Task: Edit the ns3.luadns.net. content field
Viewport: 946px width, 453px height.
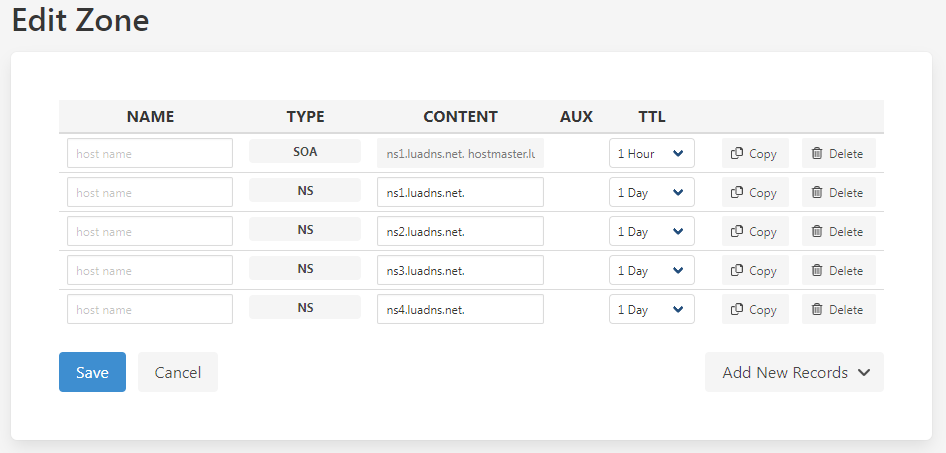Action: pos(460,270)
